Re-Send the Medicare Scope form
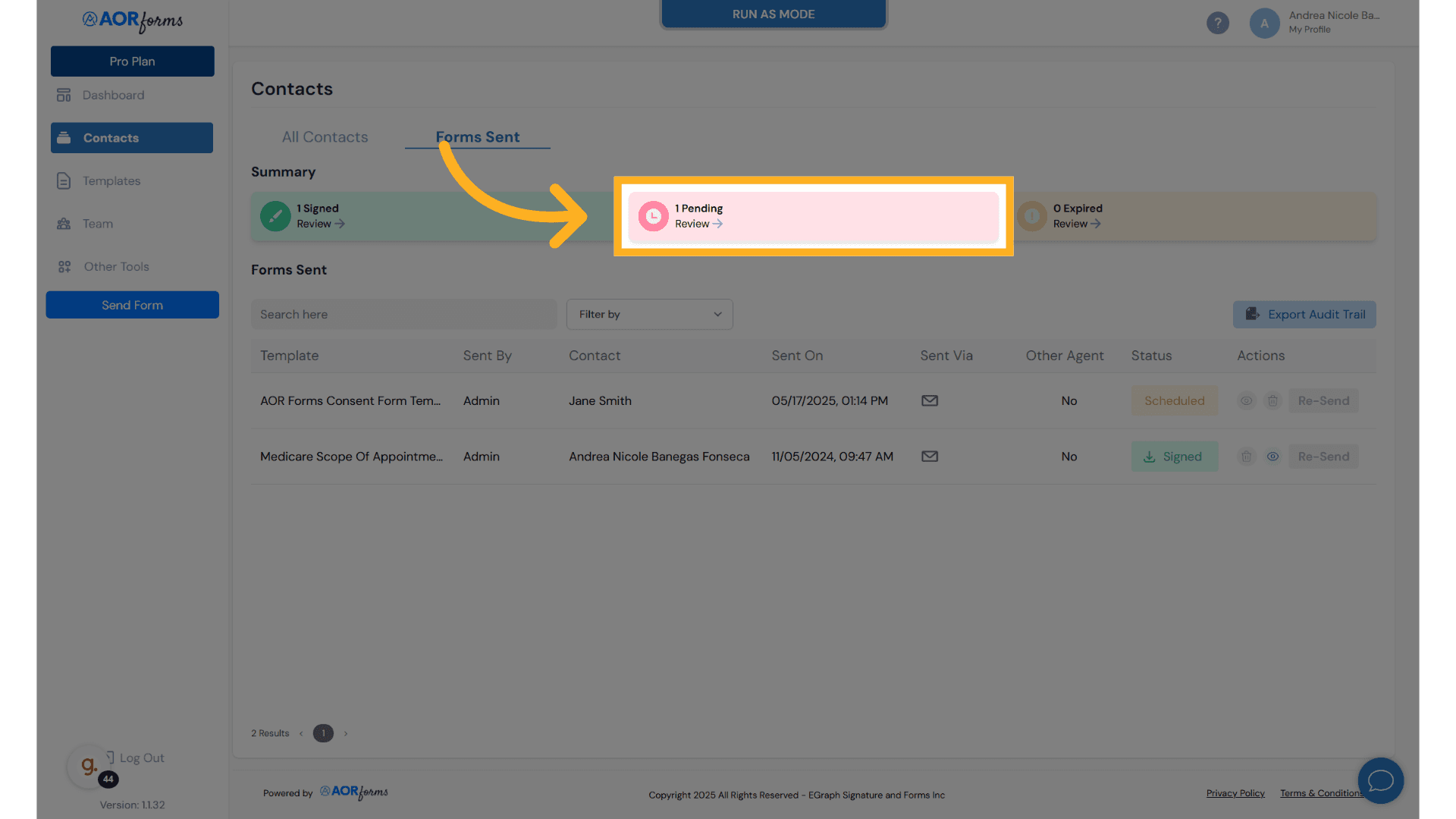Image resolution: width=1456 pixels, height=819 pixels. [x=1324, y=457]
